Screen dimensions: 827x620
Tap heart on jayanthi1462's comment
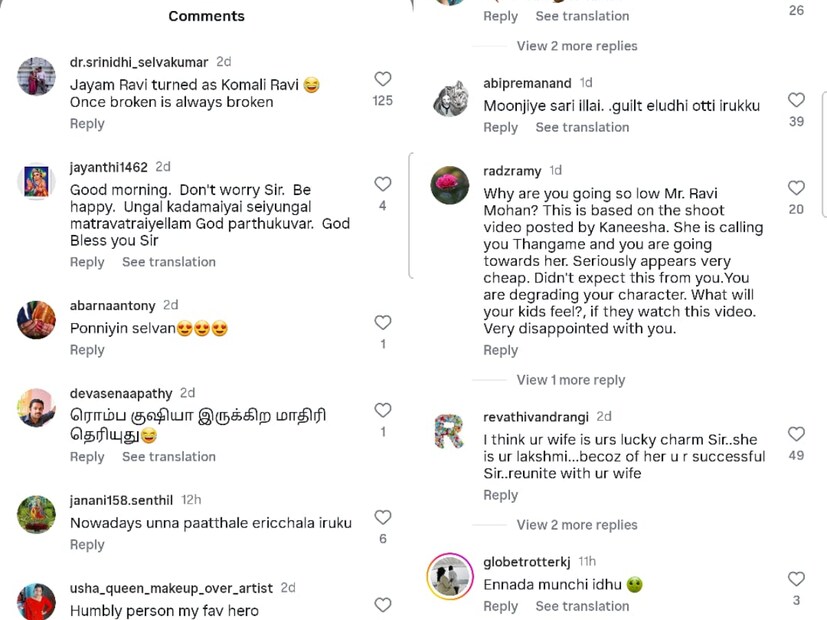pos(383,184)
